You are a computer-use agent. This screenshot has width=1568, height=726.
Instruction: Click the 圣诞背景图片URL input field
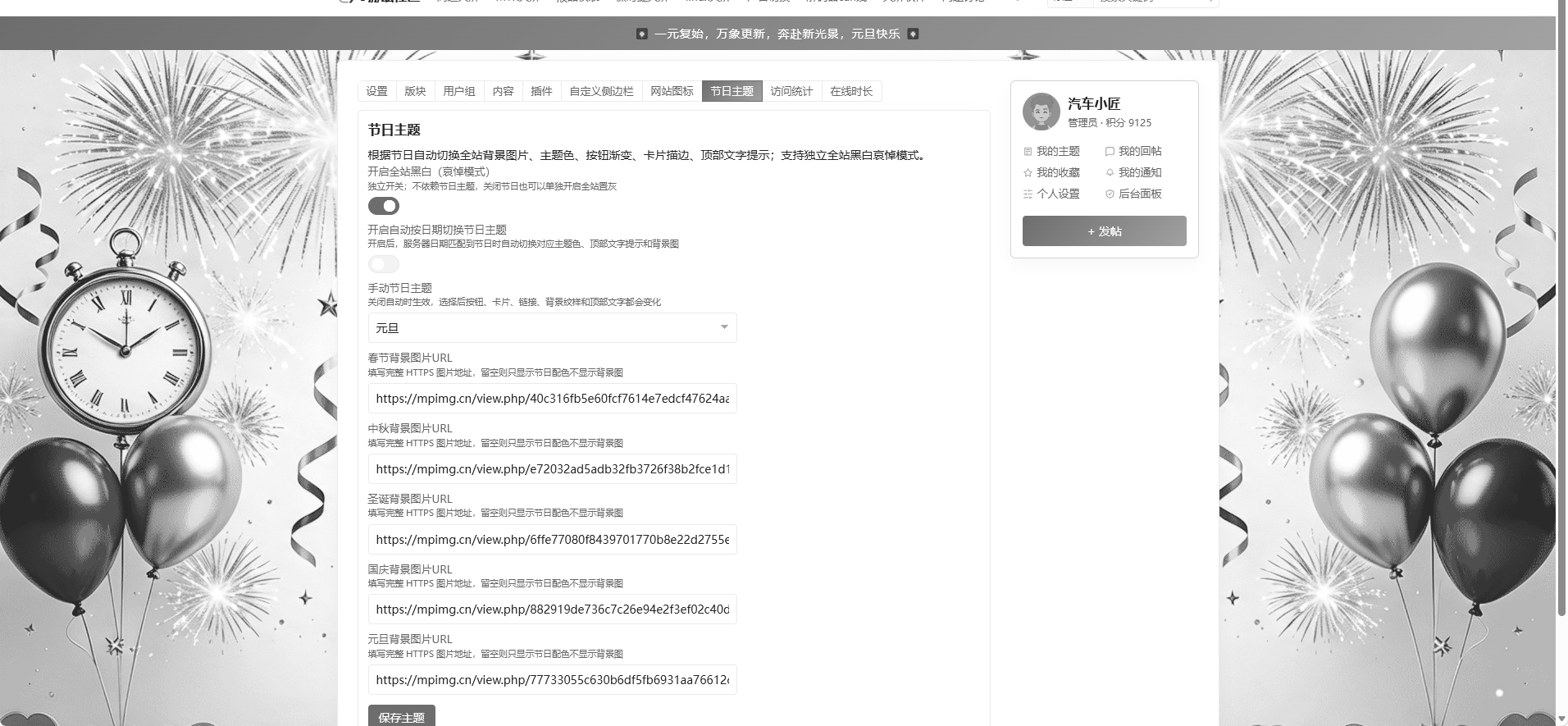coord(552,540)
